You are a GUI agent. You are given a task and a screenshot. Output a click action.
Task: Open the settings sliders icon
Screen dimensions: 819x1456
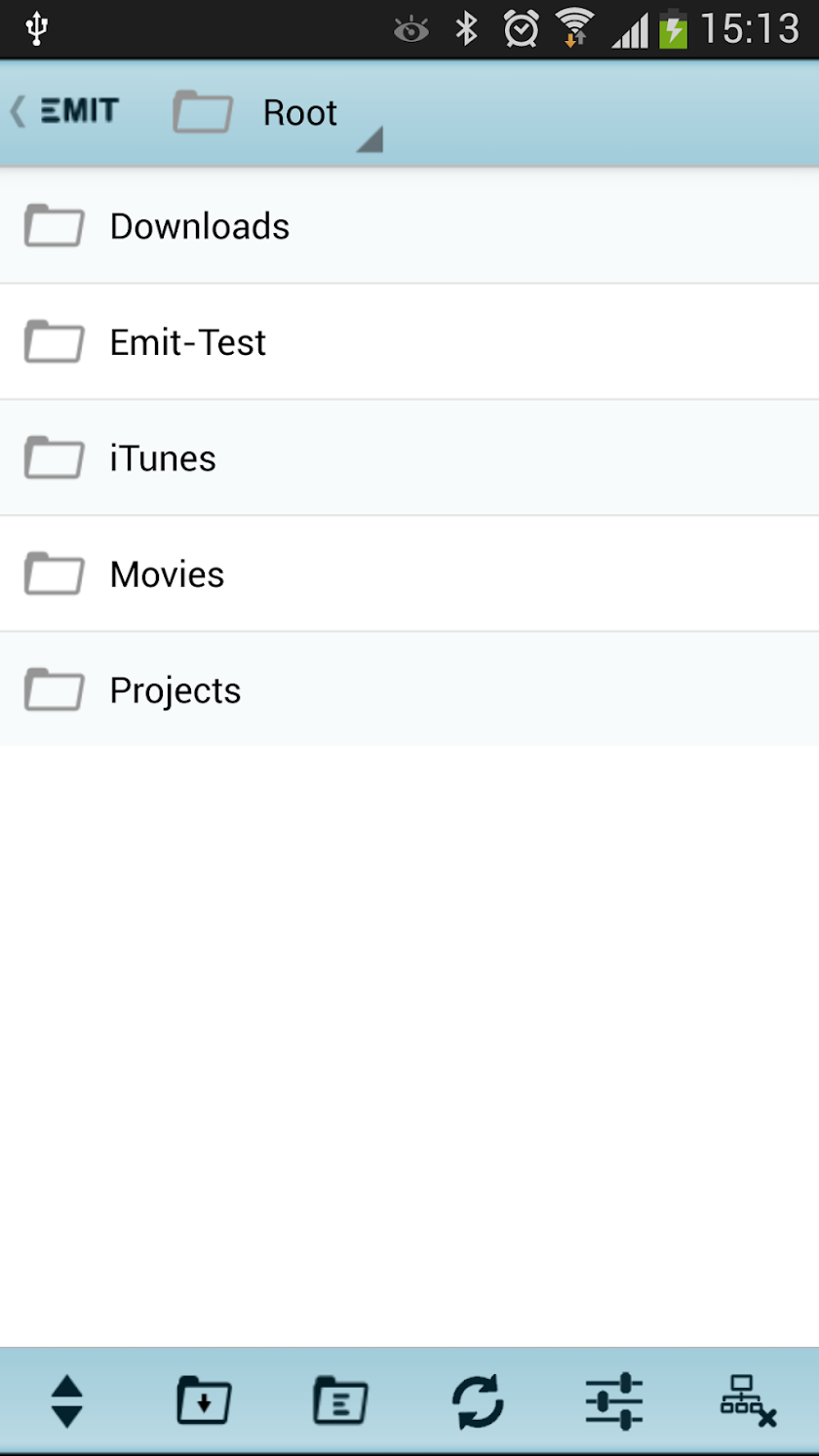coord(614,1401)
